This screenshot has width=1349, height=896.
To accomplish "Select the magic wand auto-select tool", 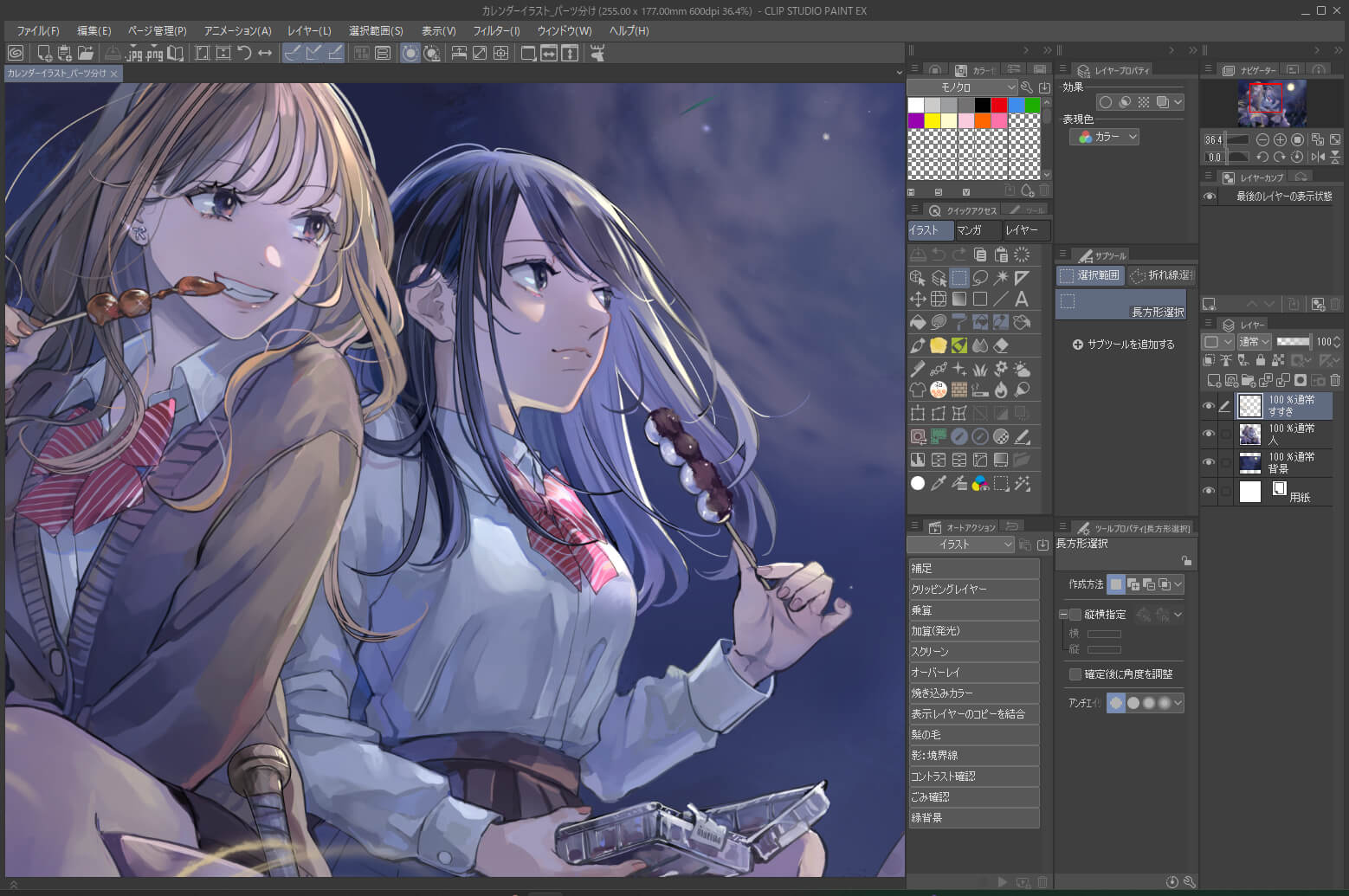I will pyautogui.click(x=1001, y=278).
